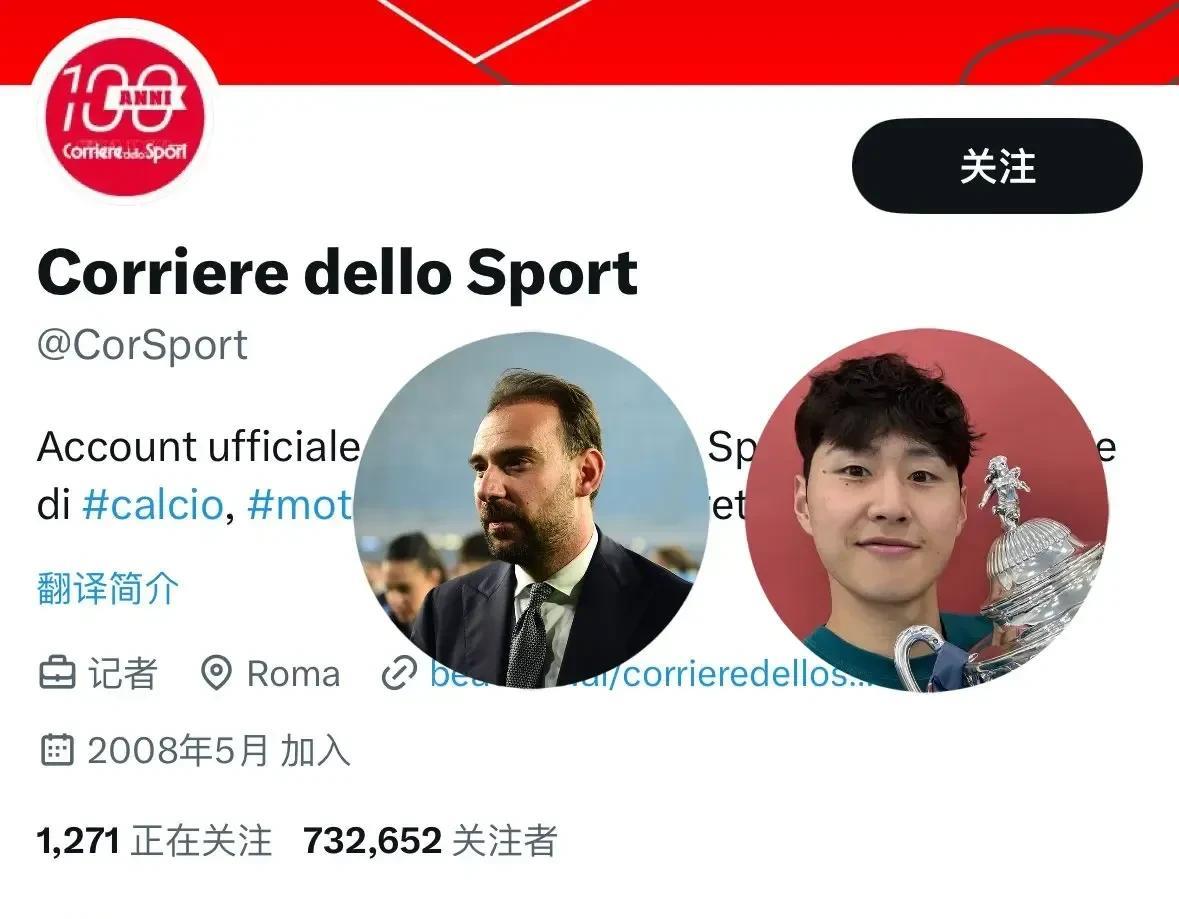Screen dimensions: 1179x919
Task: Click the 翻译简介 translate bio link
Action: pyautogui.click(x=108, y=587)
